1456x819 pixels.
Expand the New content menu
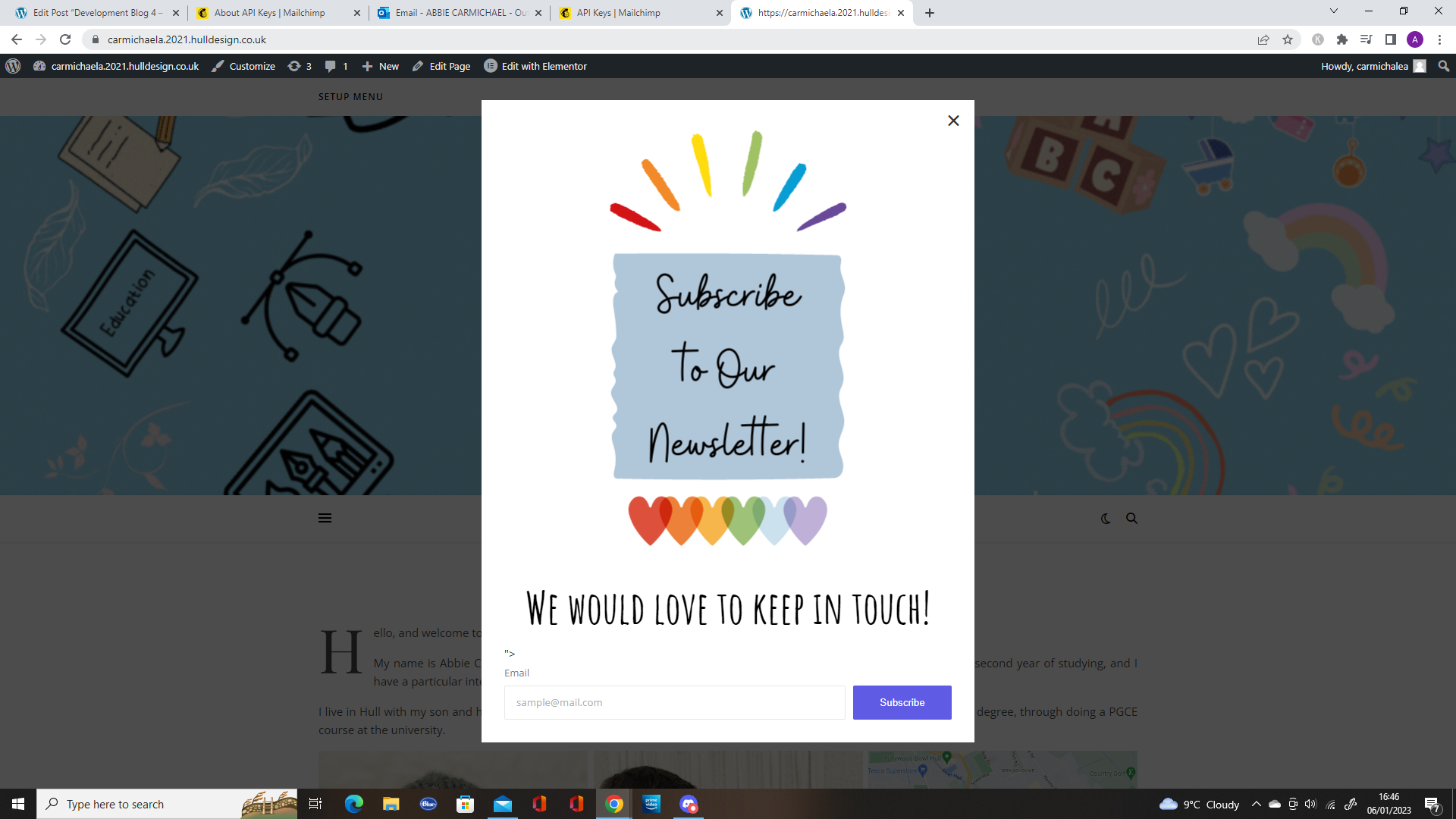point(380,66)
